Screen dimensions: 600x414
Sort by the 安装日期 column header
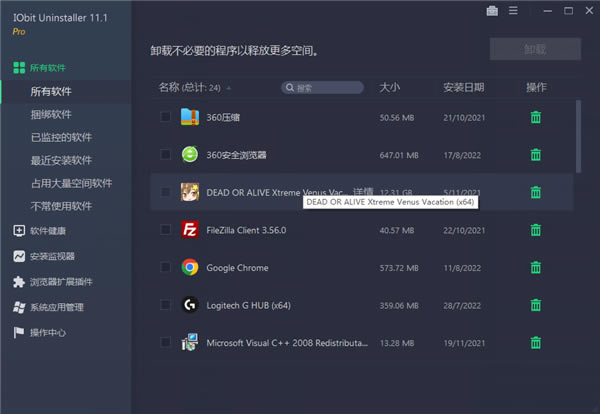[x=463, y=88]
